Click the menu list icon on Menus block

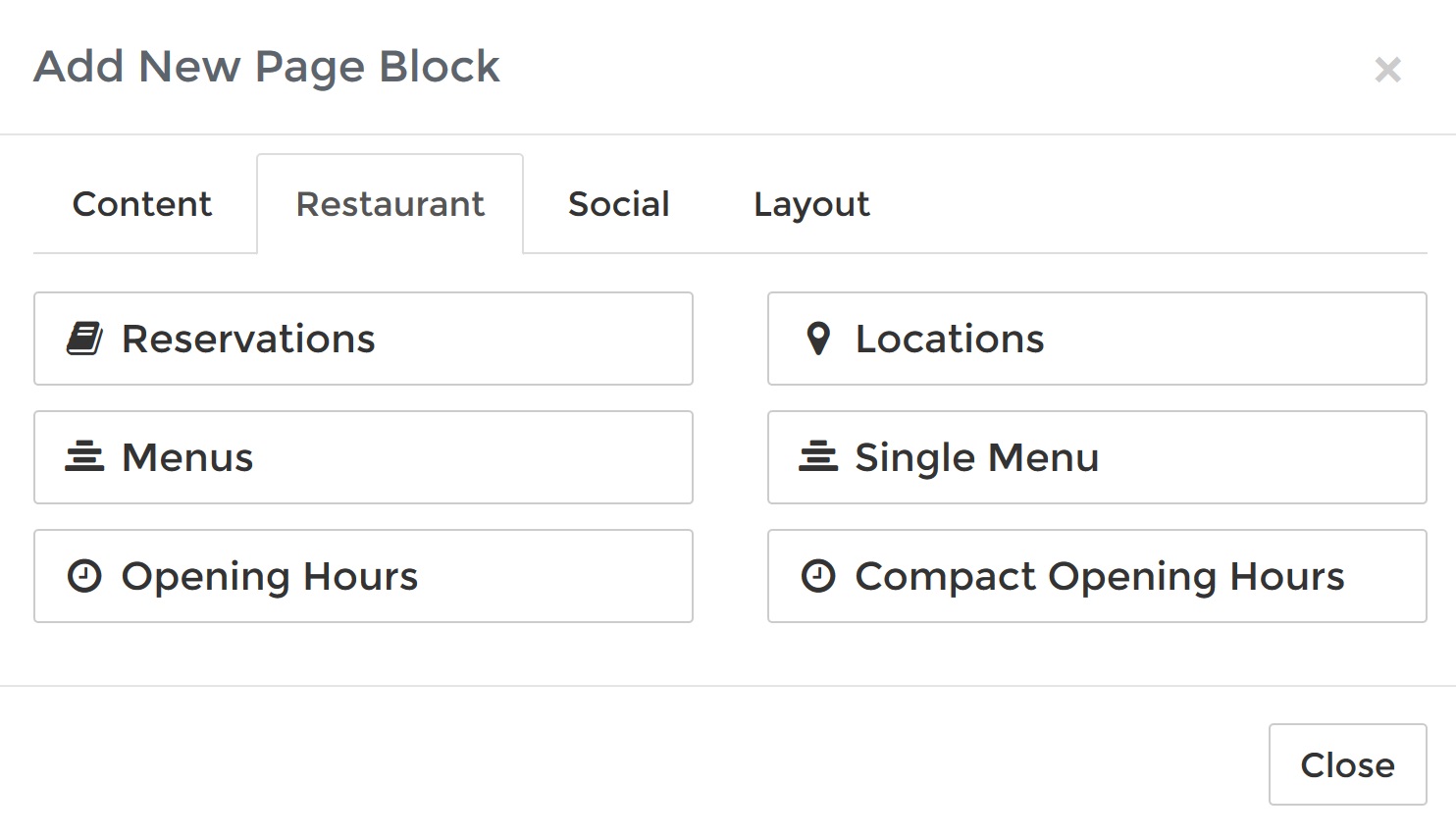click(x=85, y=457)
